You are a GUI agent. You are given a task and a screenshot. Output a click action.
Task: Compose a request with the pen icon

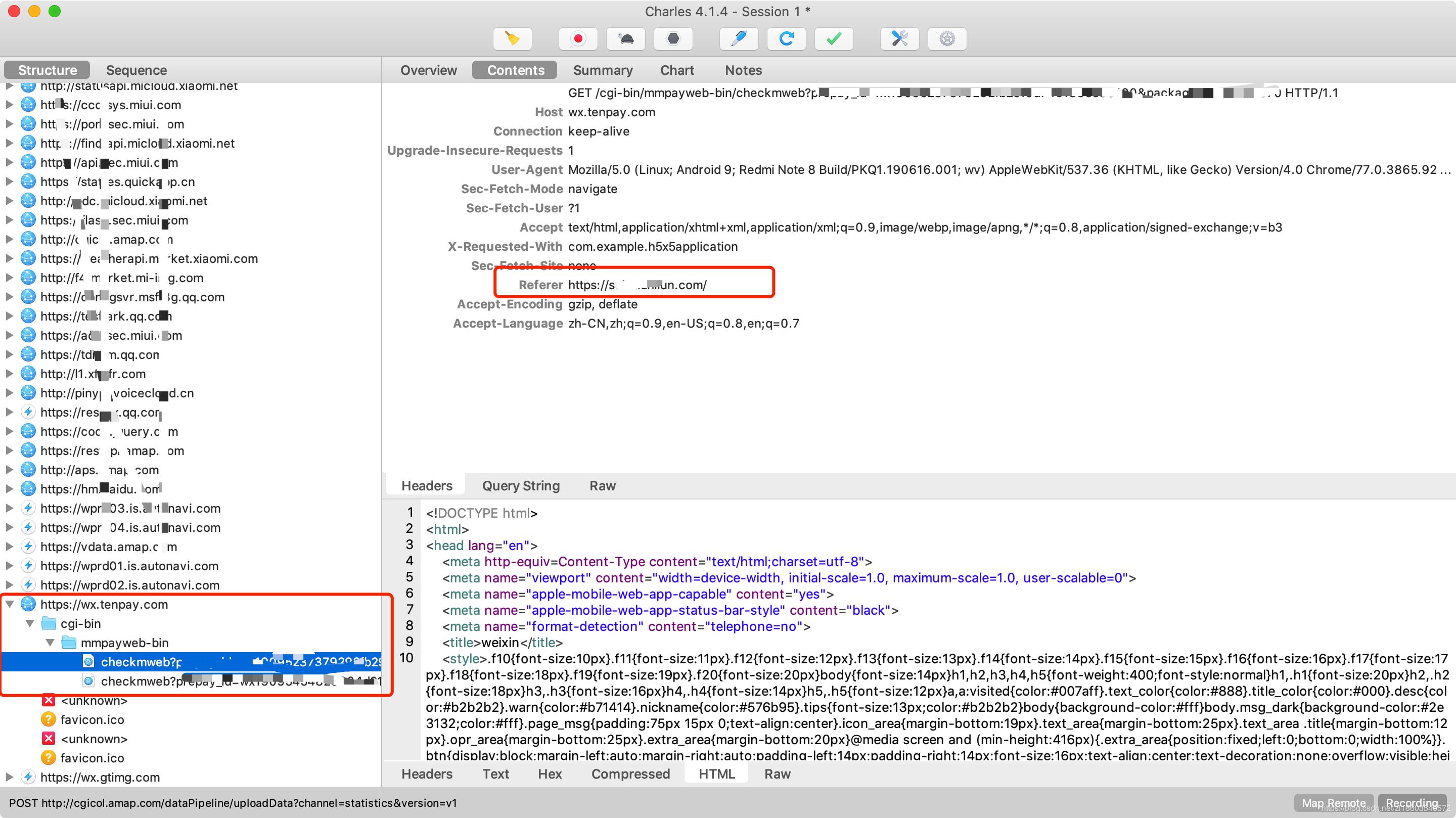click(739, 38)
